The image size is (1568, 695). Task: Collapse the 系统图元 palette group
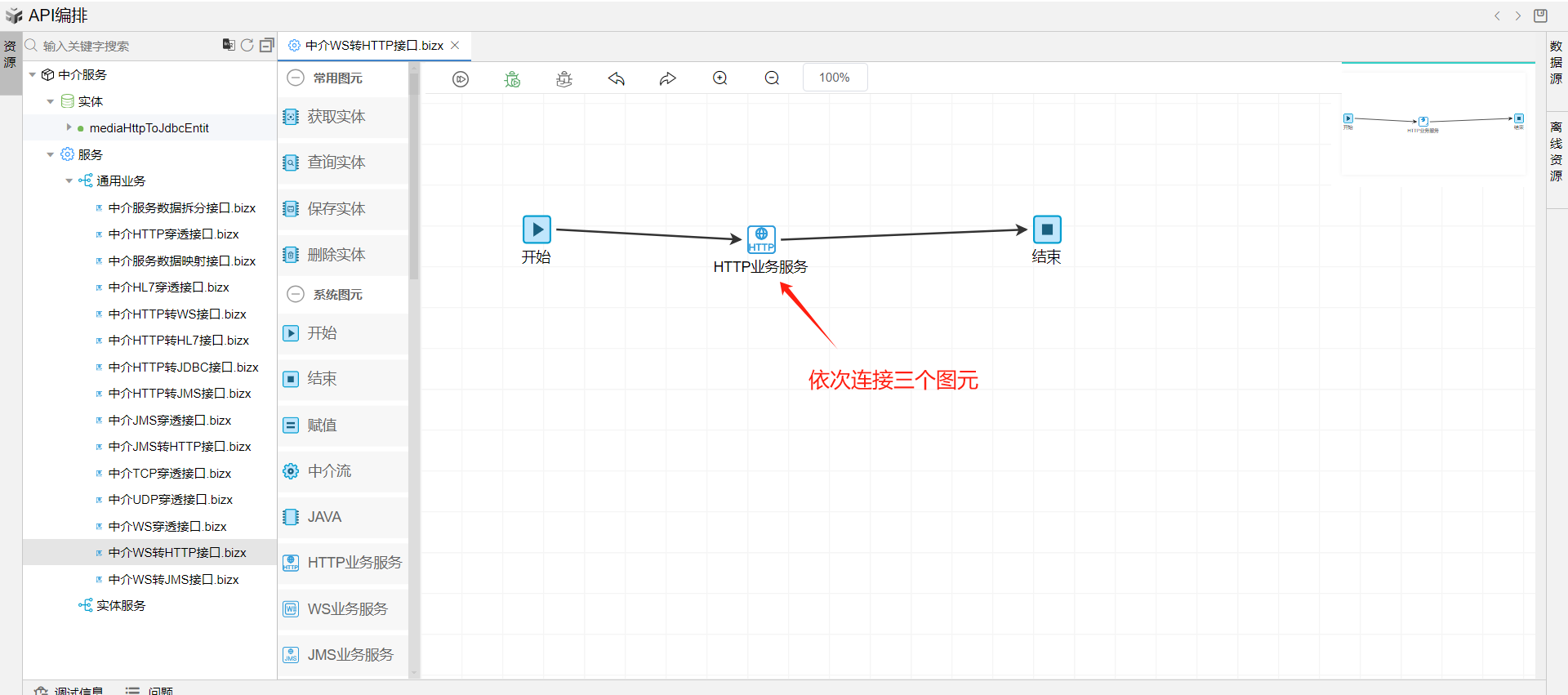click(296, 294)
